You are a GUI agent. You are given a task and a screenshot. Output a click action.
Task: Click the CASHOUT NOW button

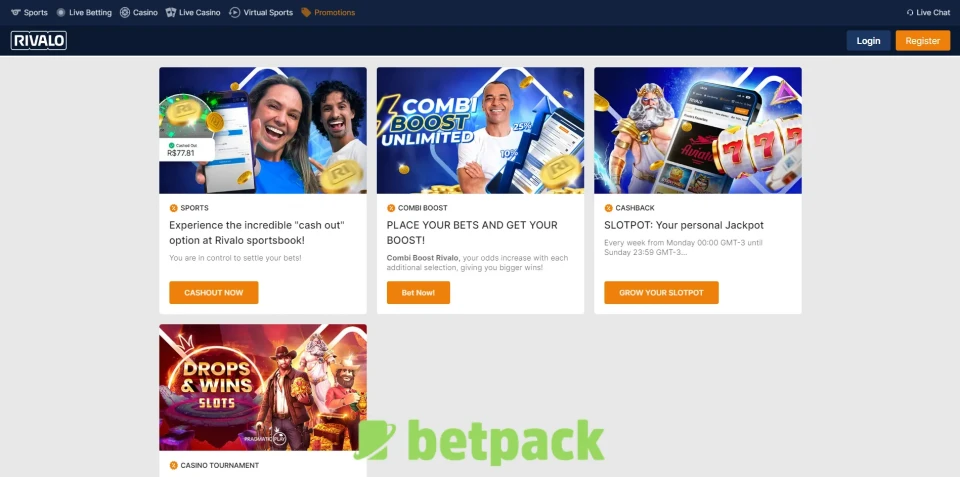click(214, 293)
